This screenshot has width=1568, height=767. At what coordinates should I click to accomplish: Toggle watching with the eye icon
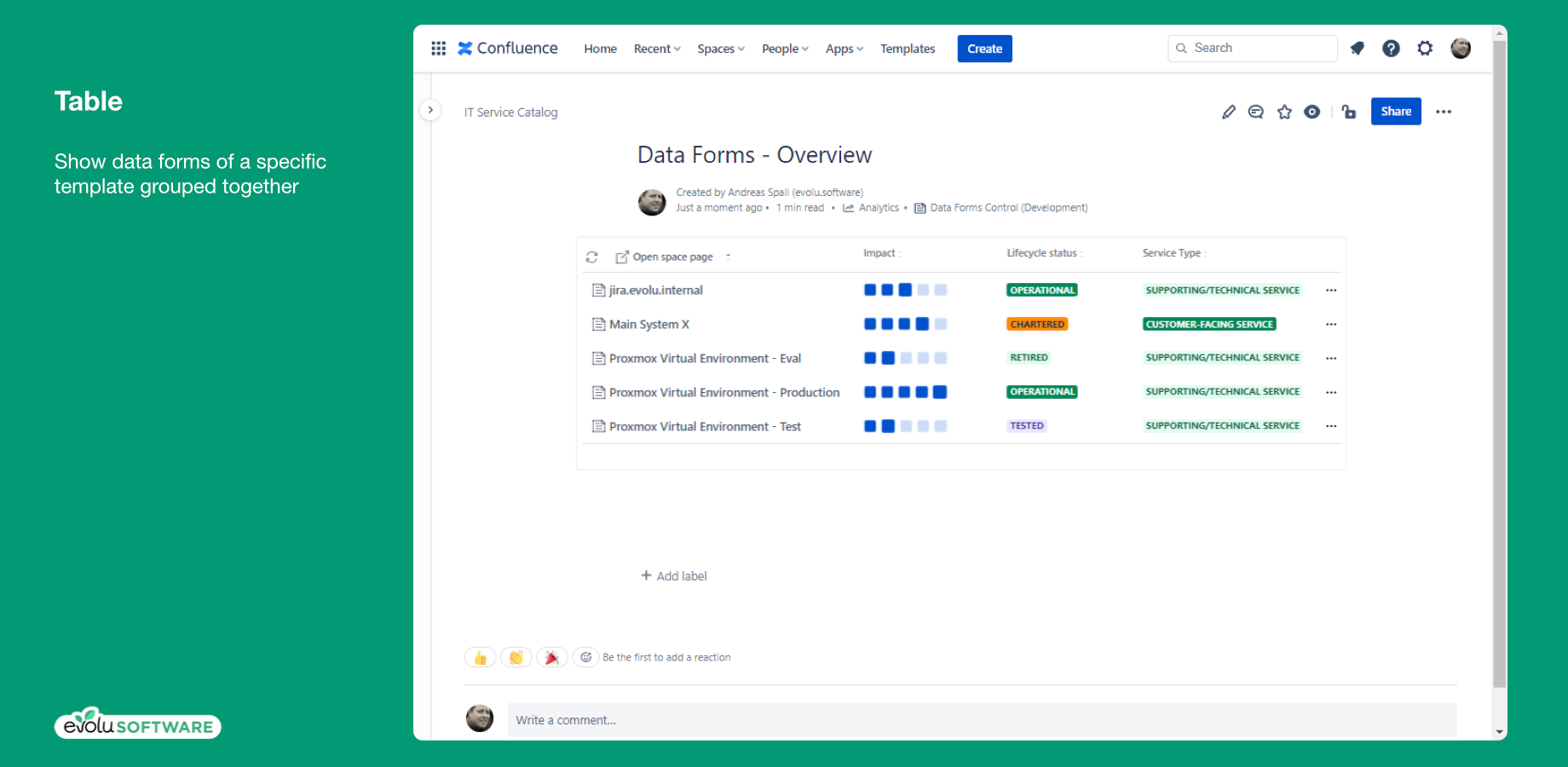(1312, 112)
